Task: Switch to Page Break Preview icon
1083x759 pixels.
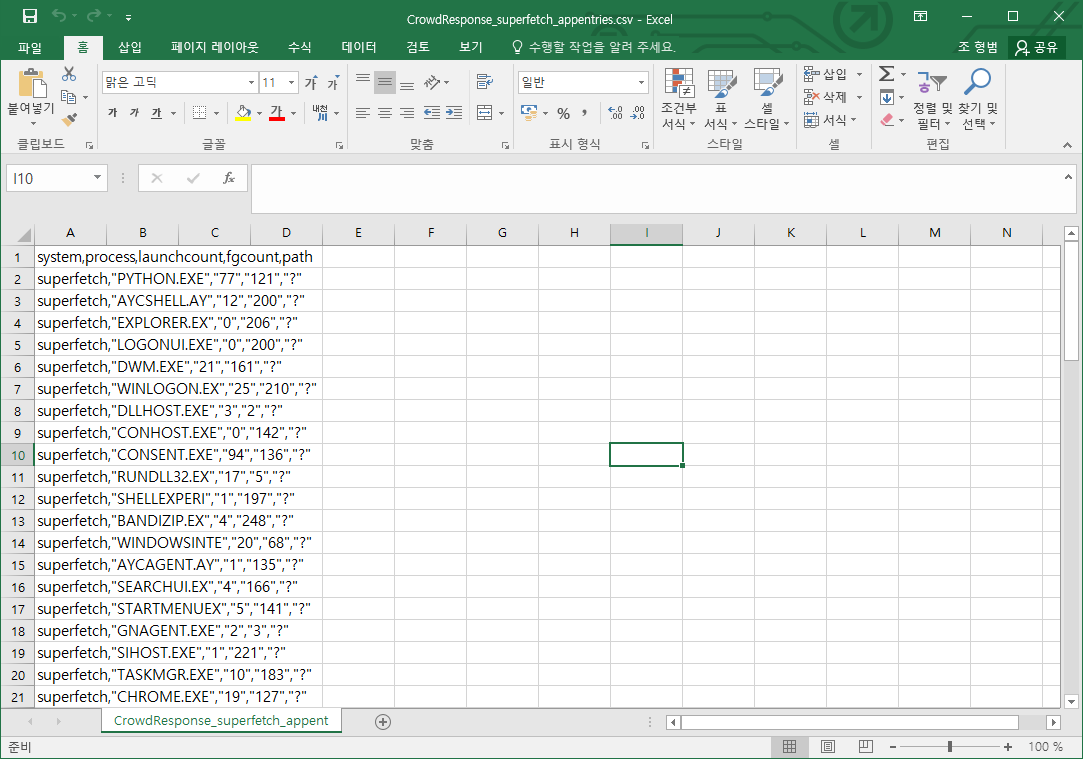Action: [865, 747]
